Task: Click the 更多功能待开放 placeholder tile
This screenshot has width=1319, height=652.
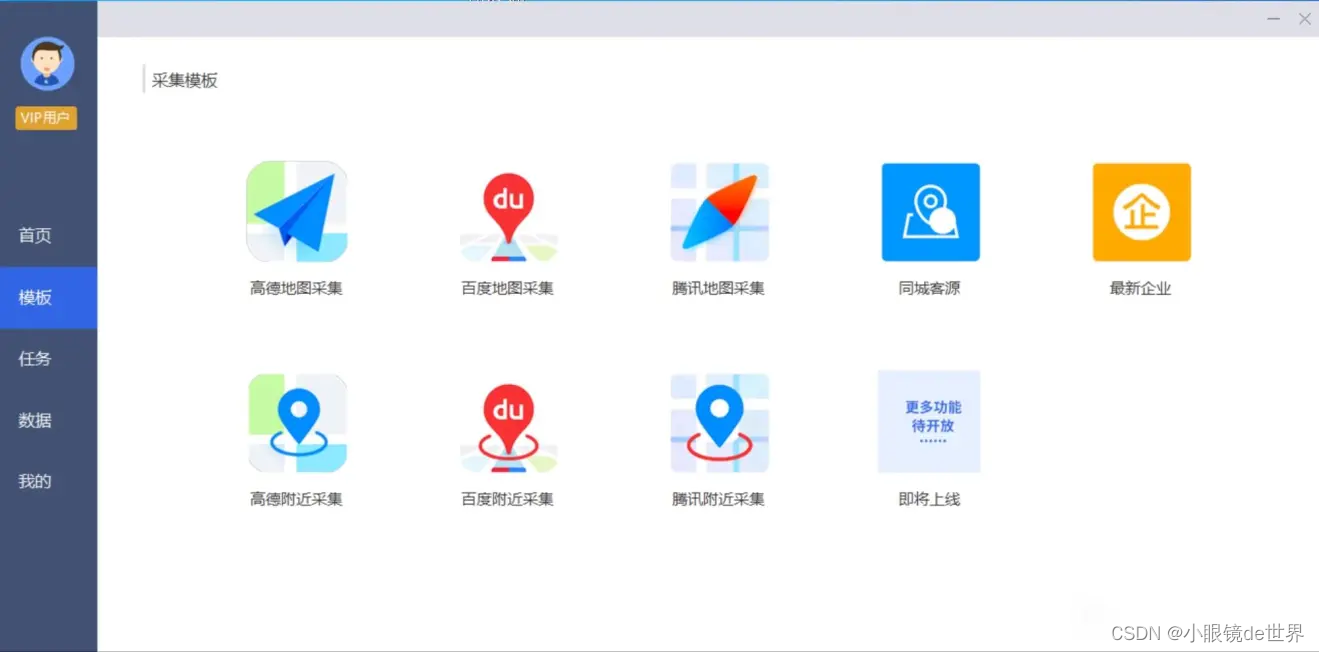Action: click(x=929, y=422)
